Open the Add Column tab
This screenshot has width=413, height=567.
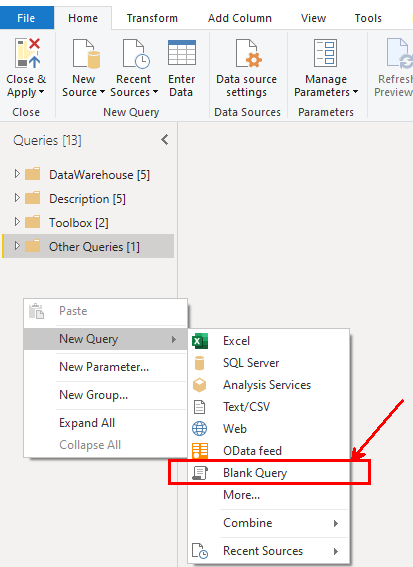[239, 18]
